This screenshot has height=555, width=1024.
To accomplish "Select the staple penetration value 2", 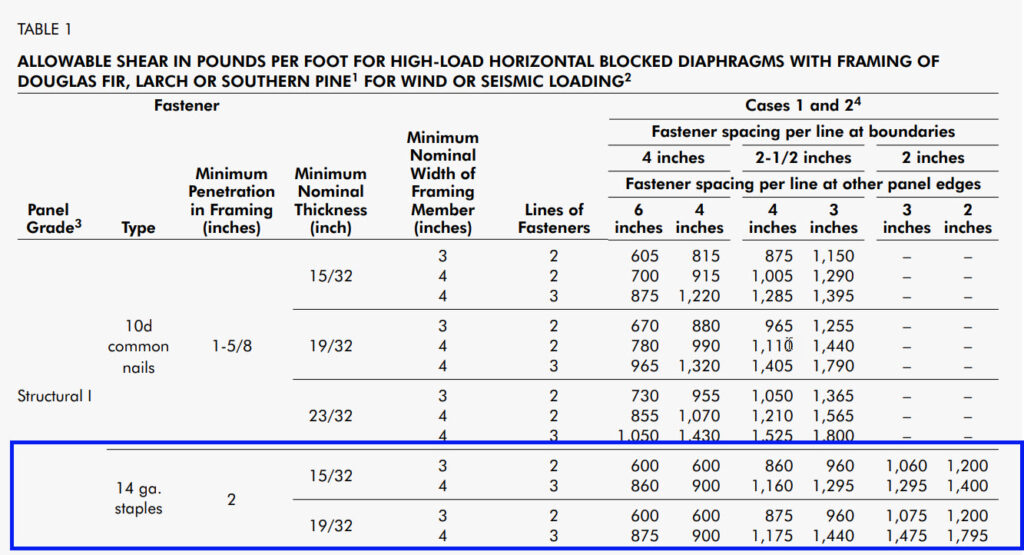I will pyautogui.click(x=231, y=500).
